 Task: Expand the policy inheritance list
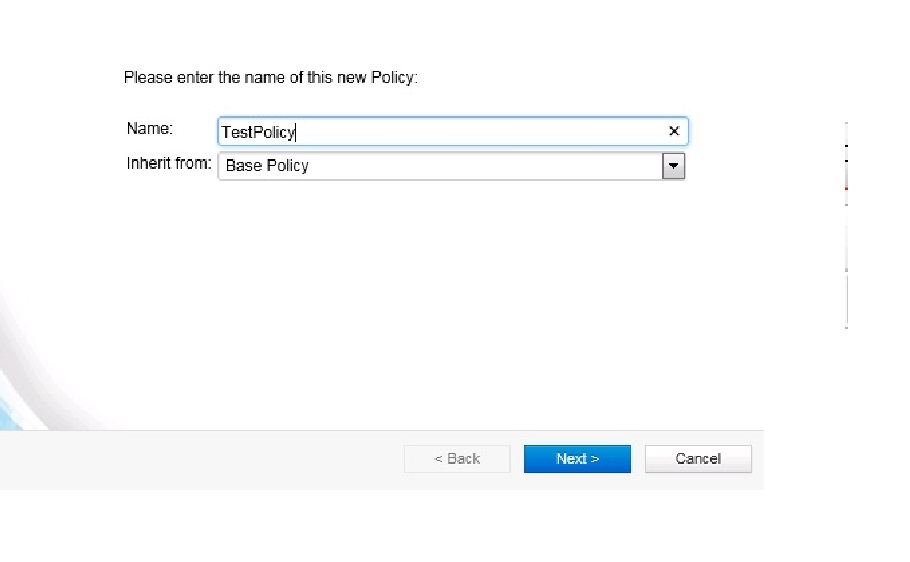click(x=674, y=166)
